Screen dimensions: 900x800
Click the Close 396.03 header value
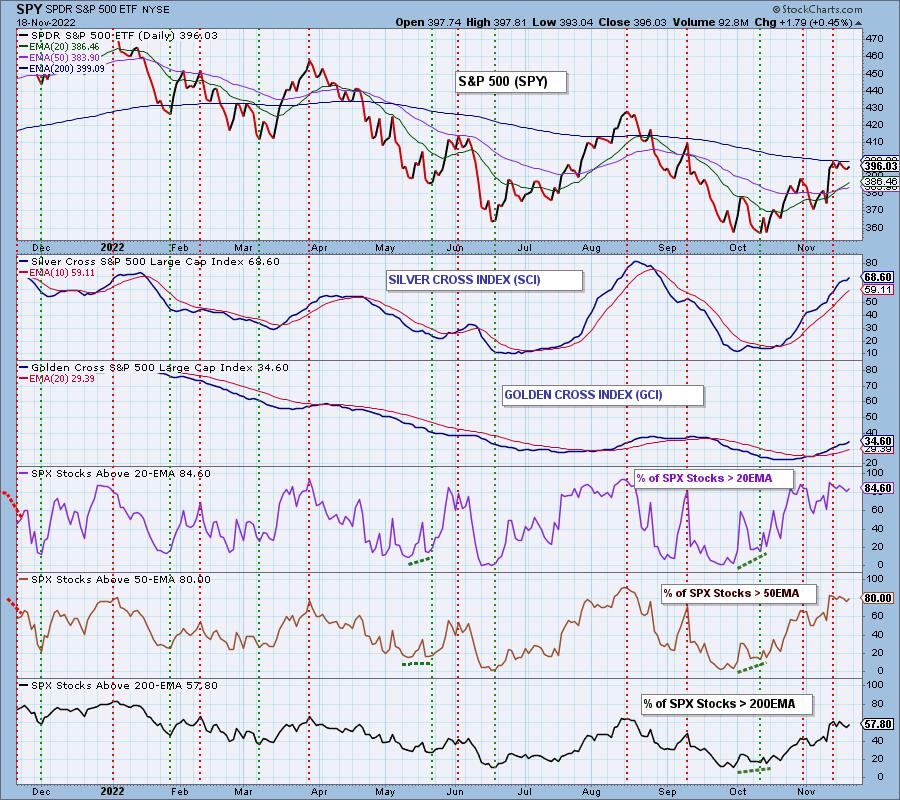pos(633,22)
